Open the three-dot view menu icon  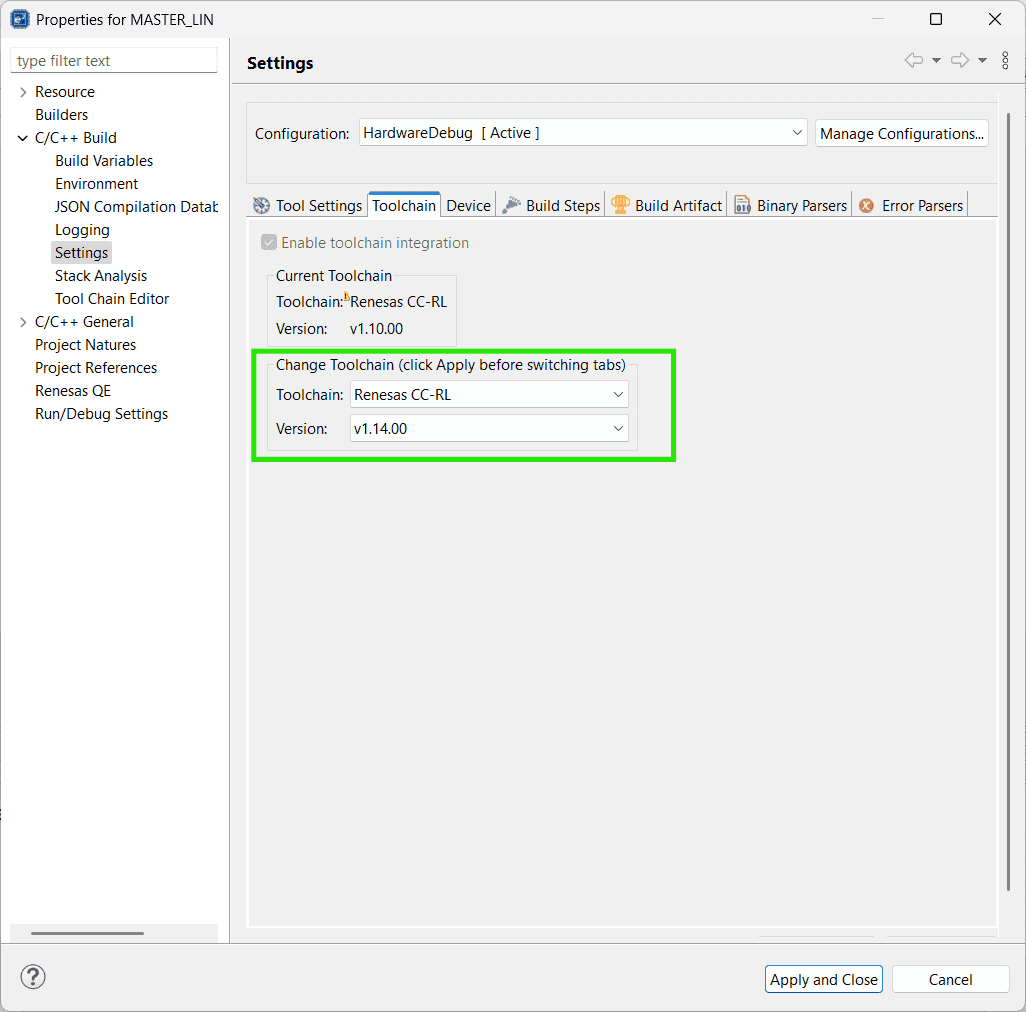(x=1004, y=61)
